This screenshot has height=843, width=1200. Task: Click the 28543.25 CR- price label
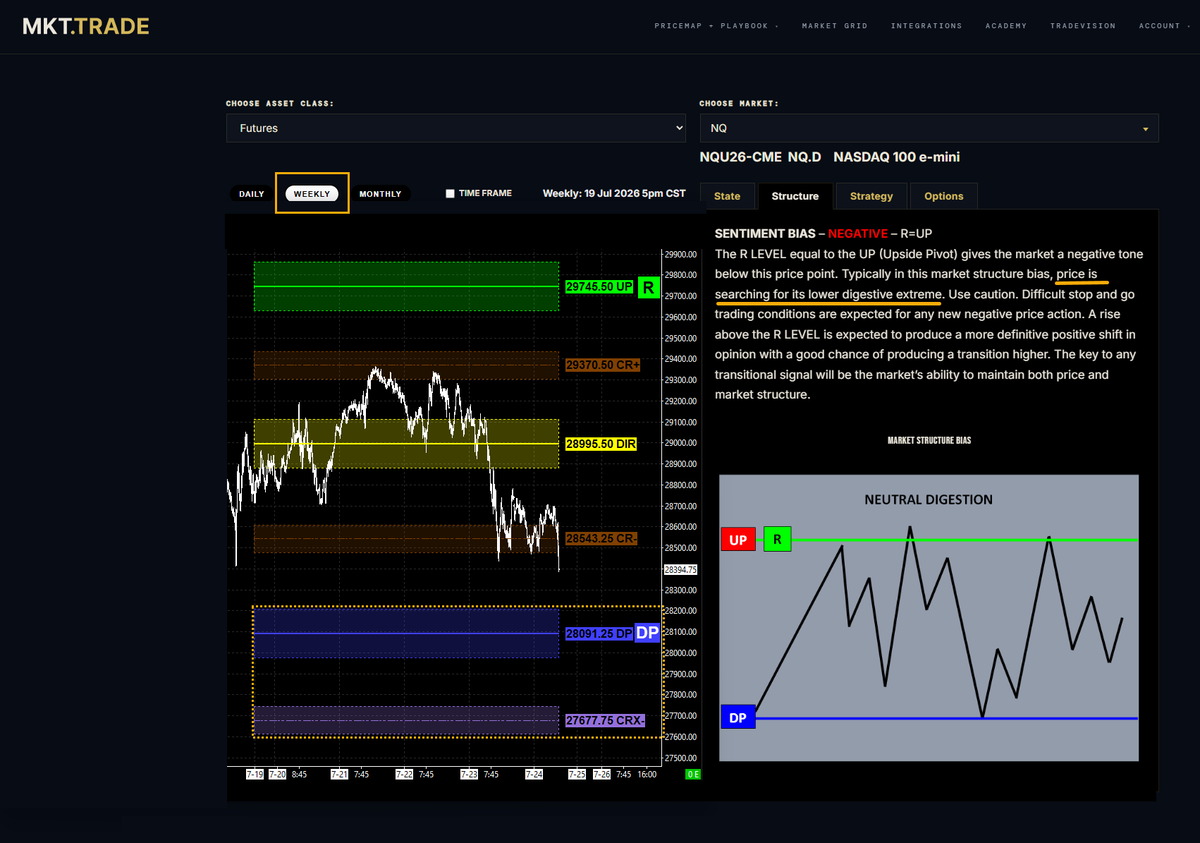click(601, 538)
